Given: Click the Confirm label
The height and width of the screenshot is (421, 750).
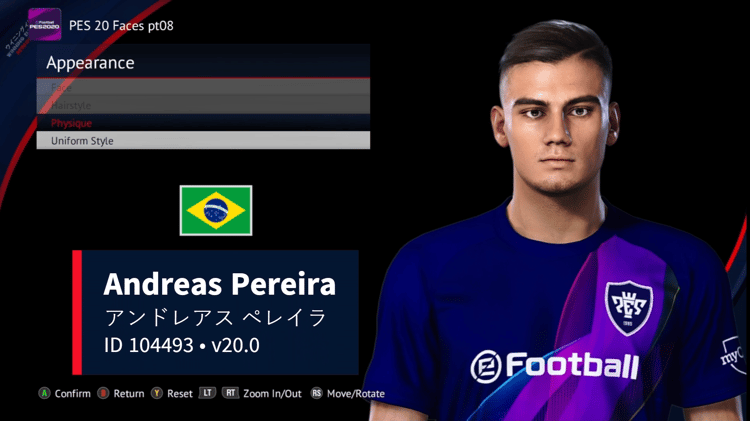Looking at the screenshot, I should (x=73, y=394).
